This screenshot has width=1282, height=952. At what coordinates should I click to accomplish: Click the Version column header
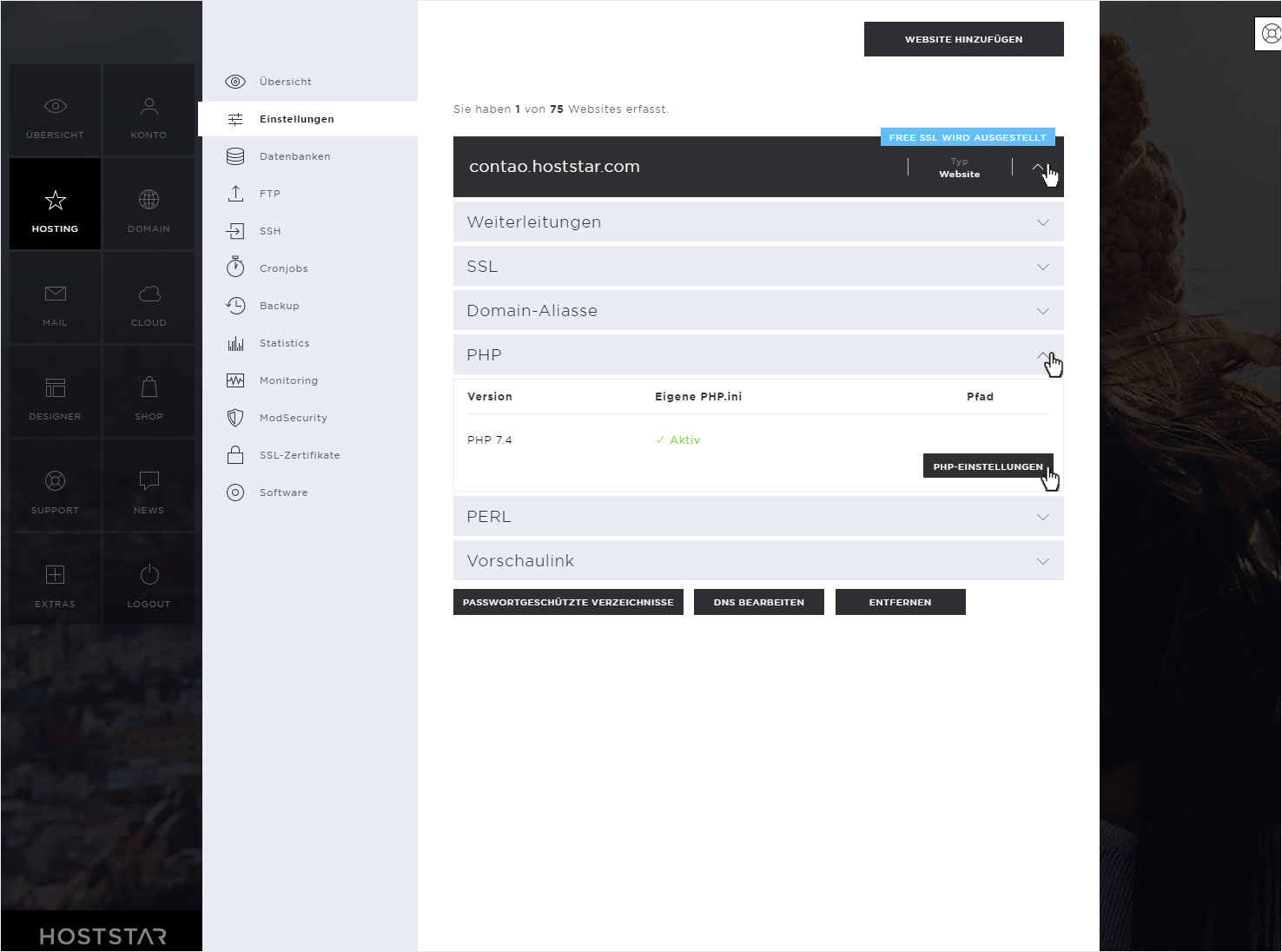tap(490, 396)
